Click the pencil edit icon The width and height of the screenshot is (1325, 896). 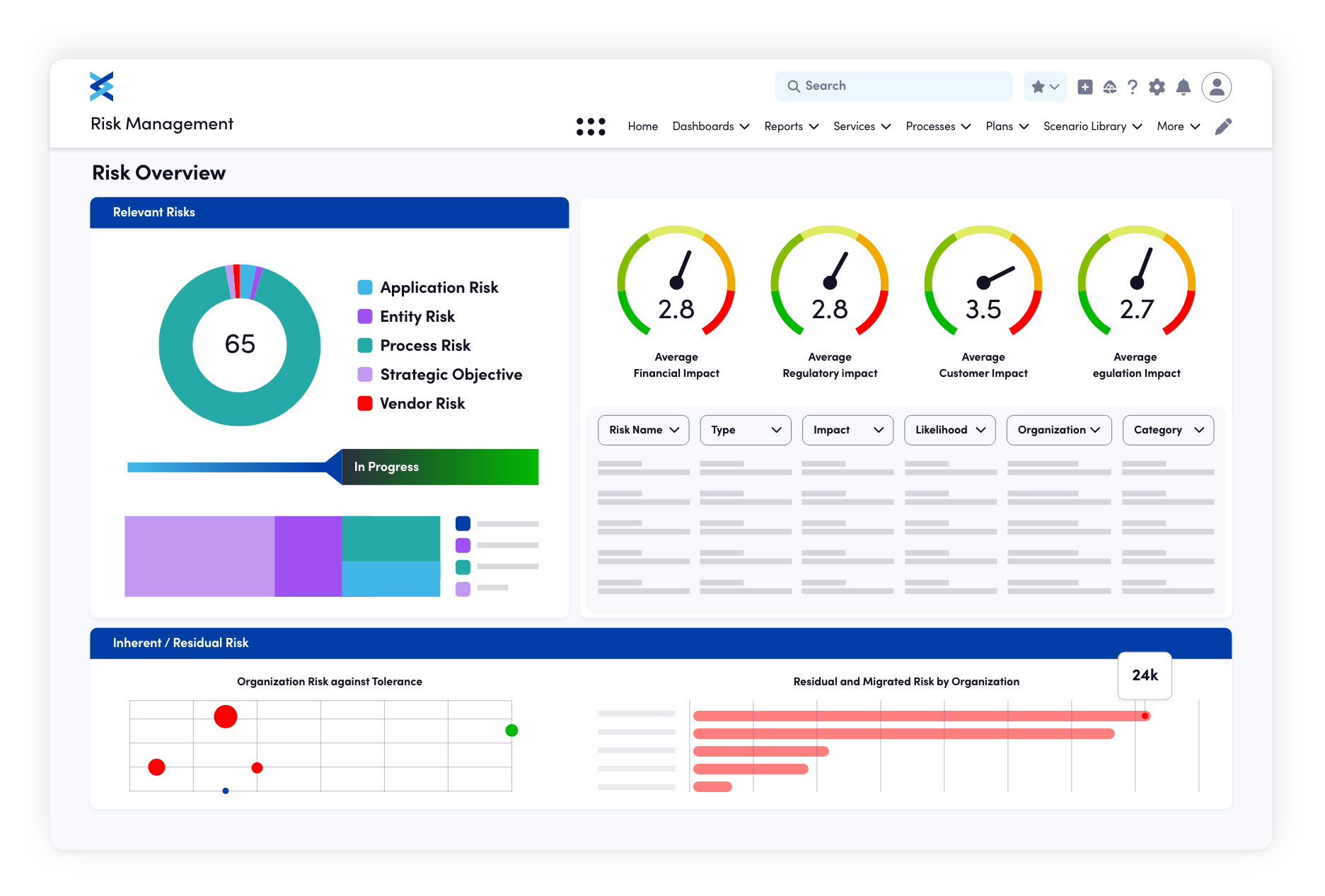[x=1223, y=127]
